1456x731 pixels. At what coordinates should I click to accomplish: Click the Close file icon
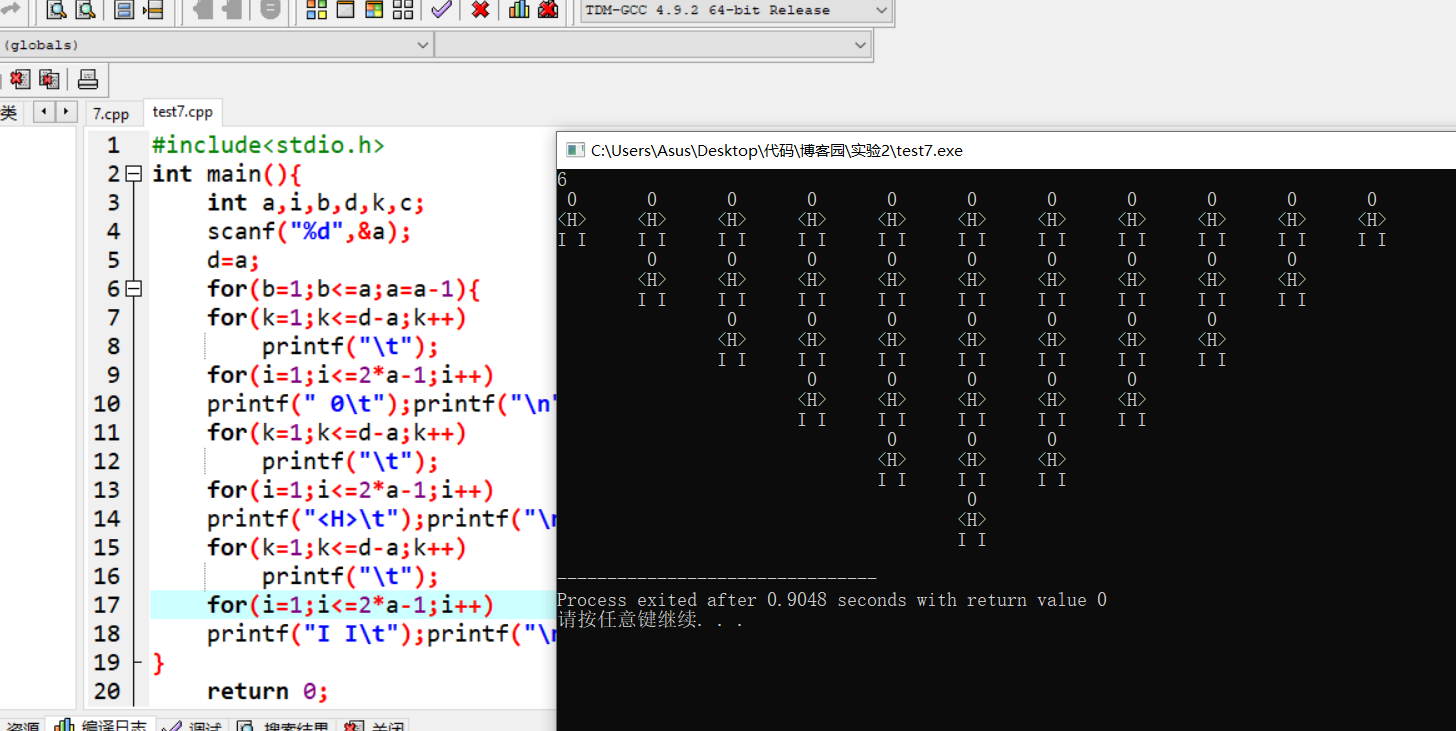[x=20, y=79]
